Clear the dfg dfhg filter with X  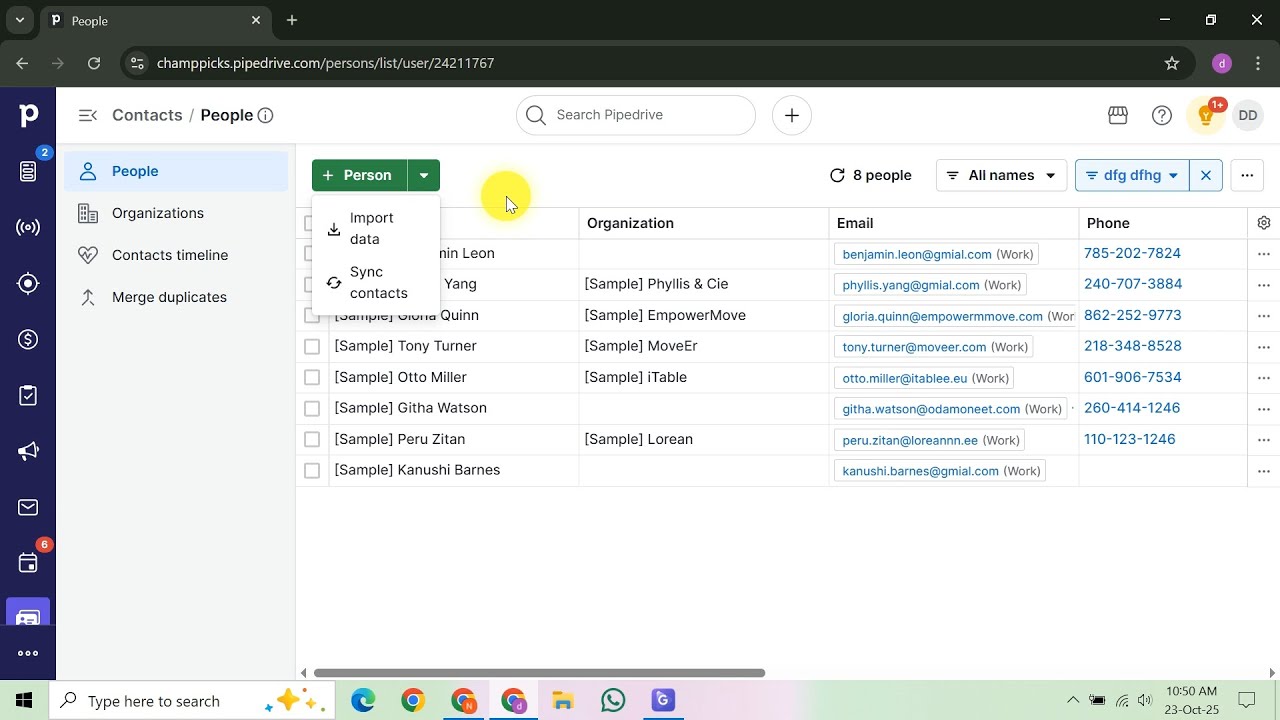(x=1206, y=175)
